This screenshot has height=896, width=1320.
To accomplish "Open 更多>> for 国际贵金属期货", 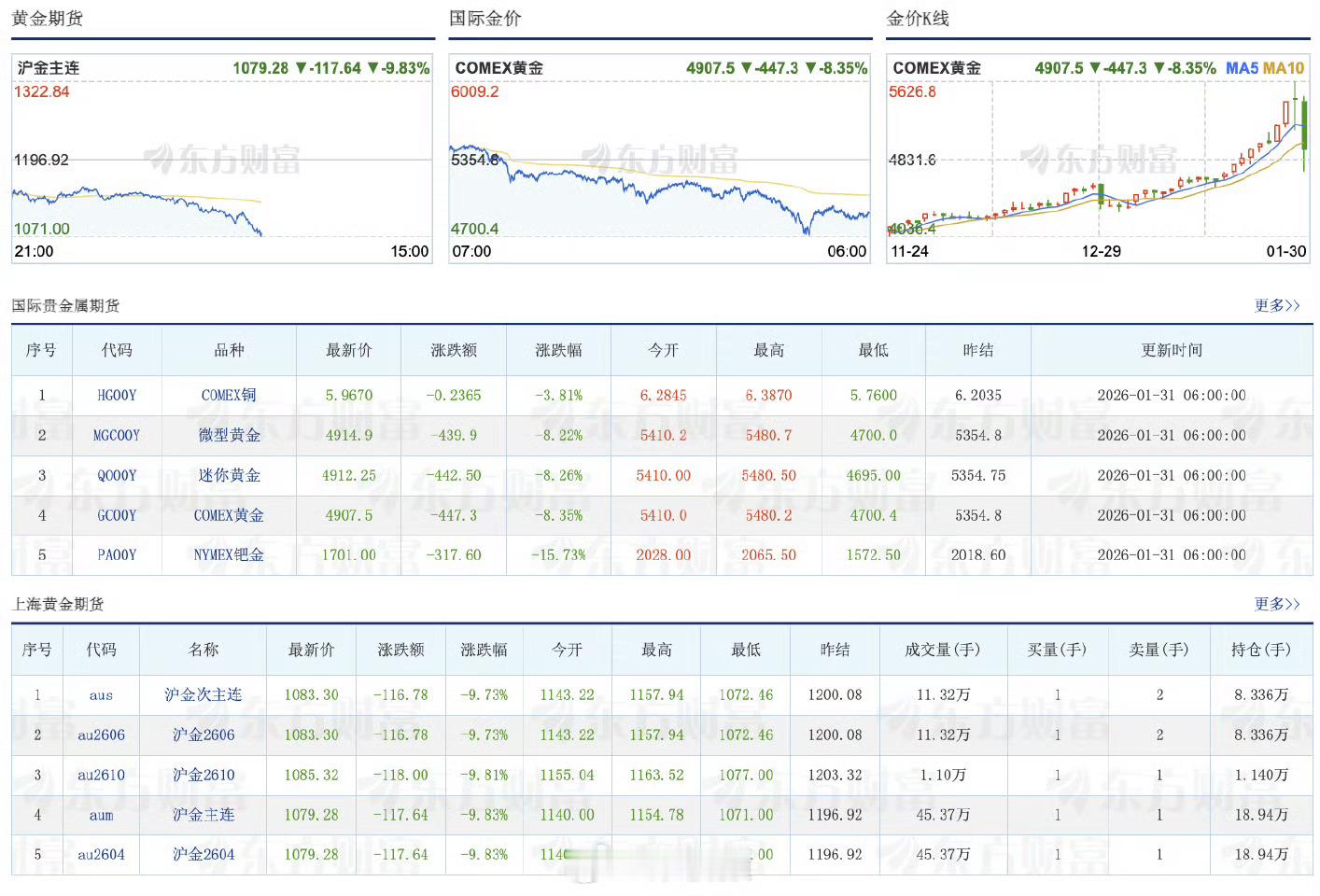I will 1277,305.
